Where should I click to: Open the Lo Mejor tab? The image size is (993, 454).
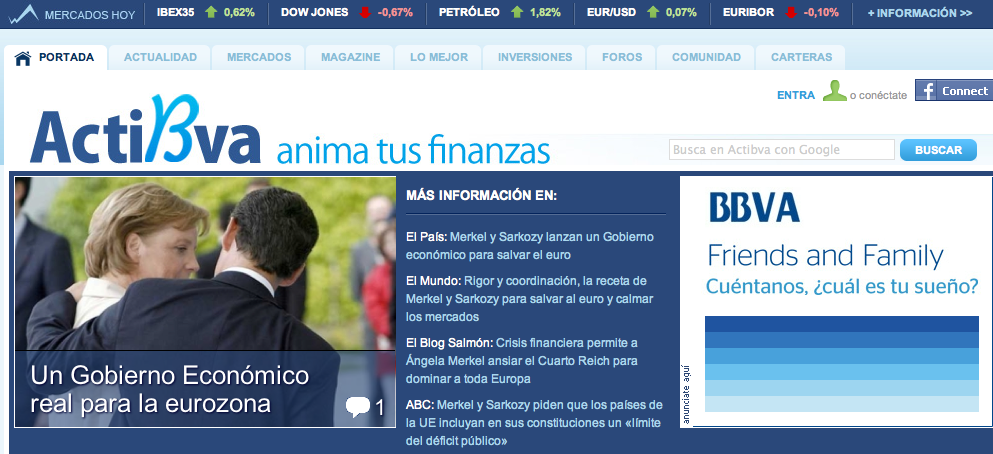439,58
